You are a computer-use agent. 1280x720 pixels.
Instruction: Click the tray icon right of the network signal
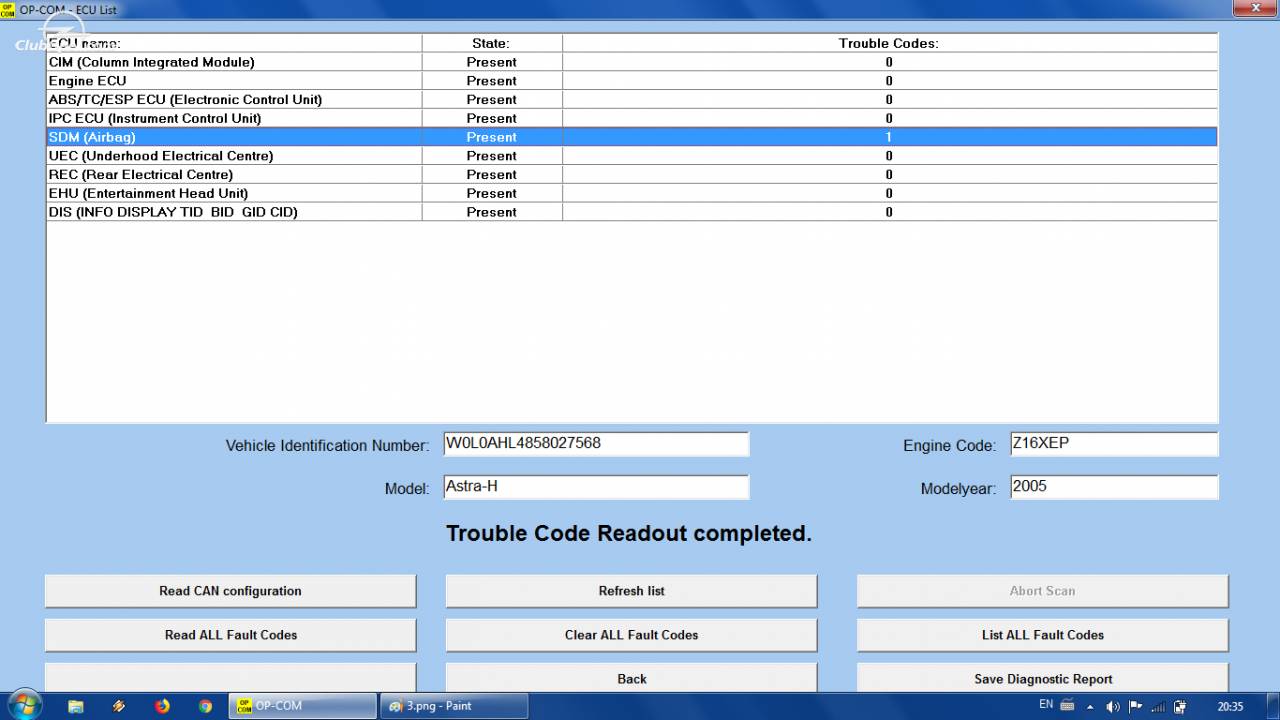tap(1180, 707)
